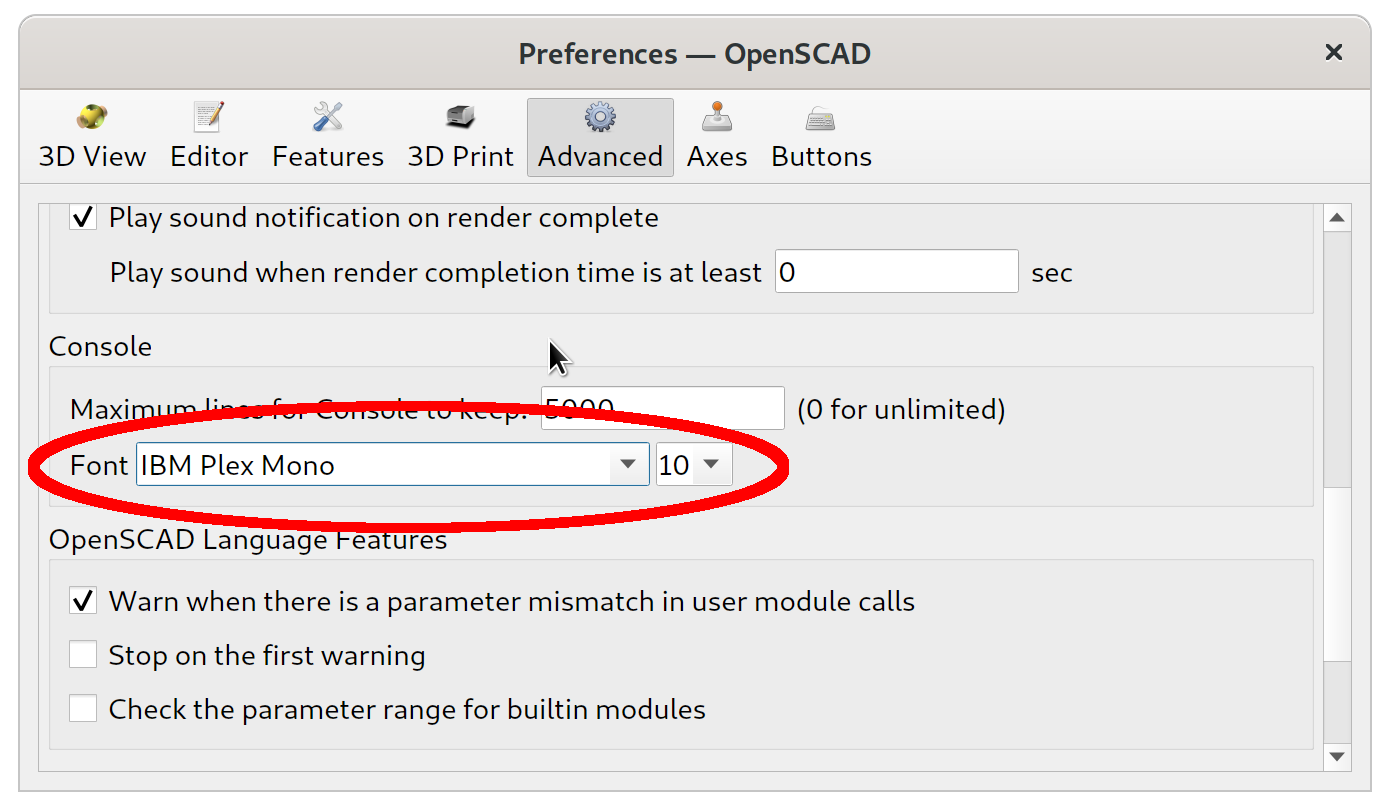Viewport: 1390px width, 810px height.
Task: Click the render completion time input field
Action: coord(896,272)
